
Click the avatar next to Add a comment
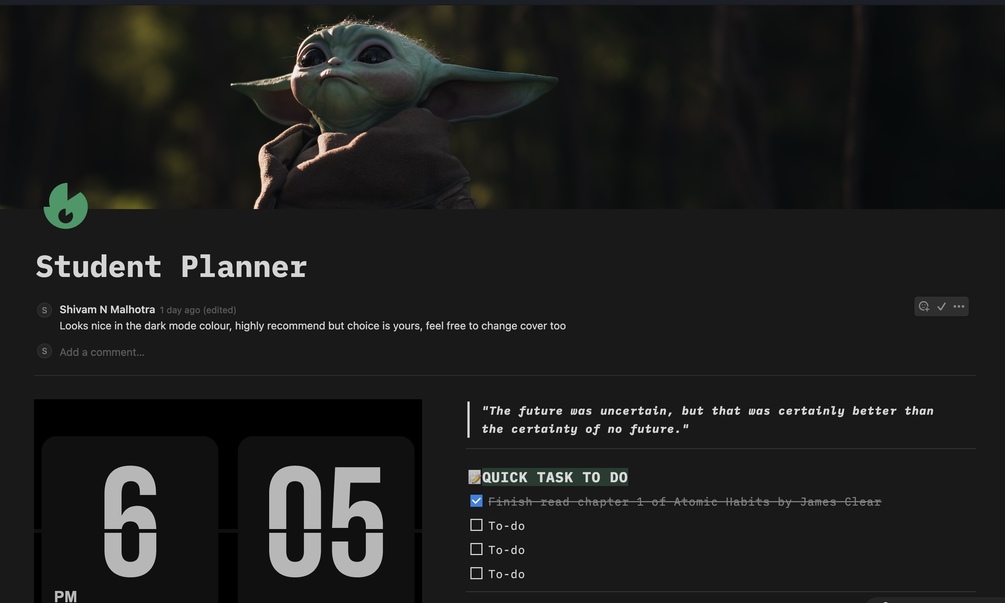point(44,351)
